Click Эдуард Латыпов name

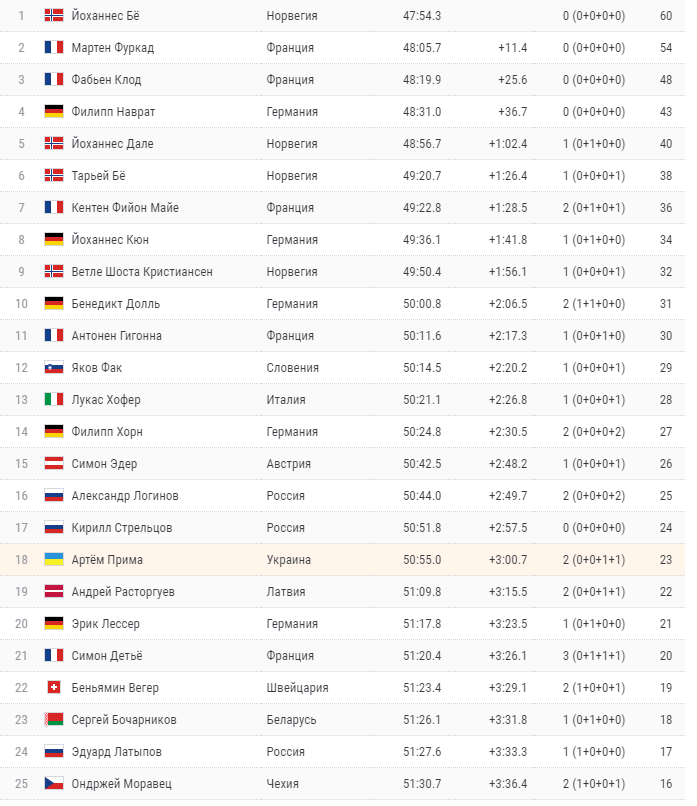(x=116, y=752)
